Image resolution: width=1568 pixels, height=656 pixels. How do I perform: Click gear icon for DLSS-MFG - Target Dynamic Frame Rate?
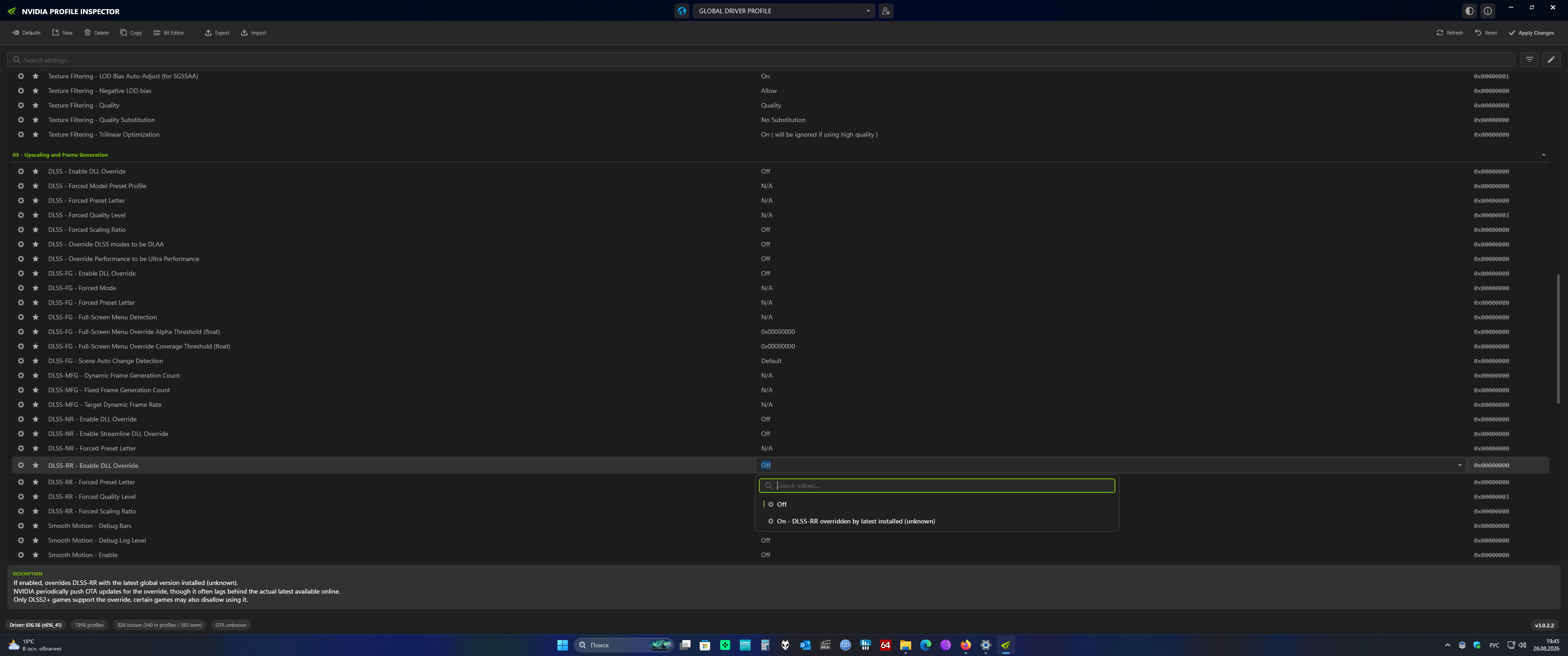[21, 405]
